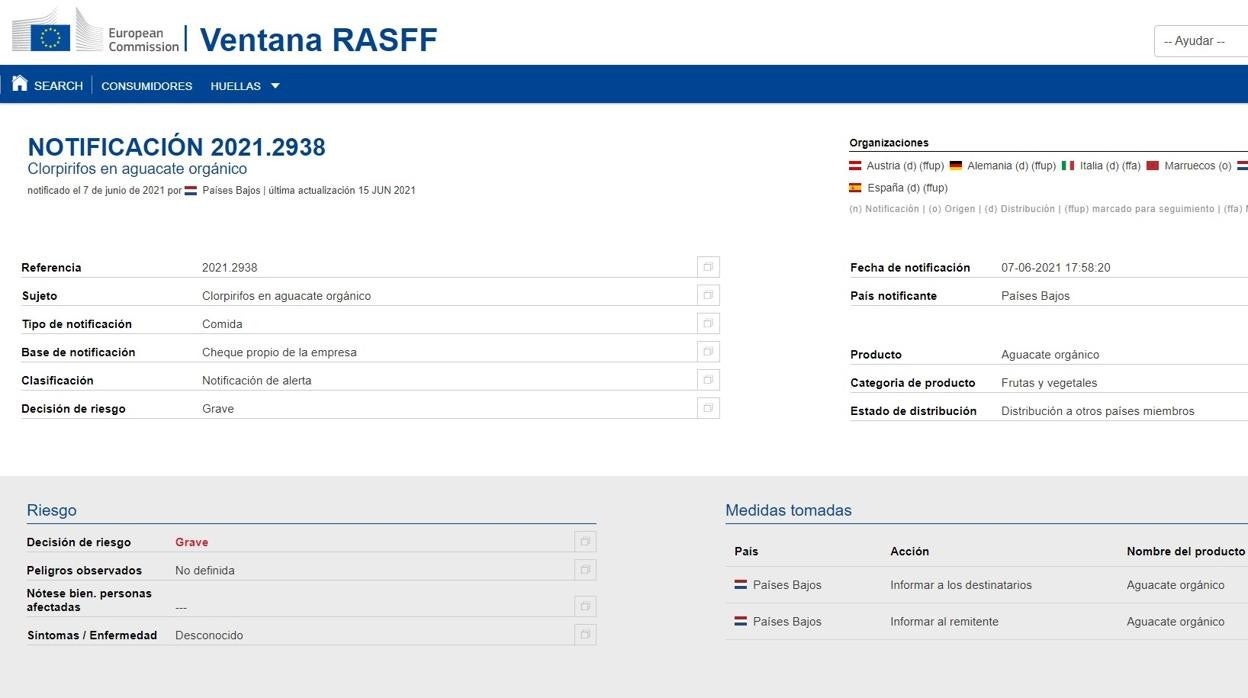1248x698 pixels.
Task: Click copy icon for Base de notificación
Action: [708, 352]
